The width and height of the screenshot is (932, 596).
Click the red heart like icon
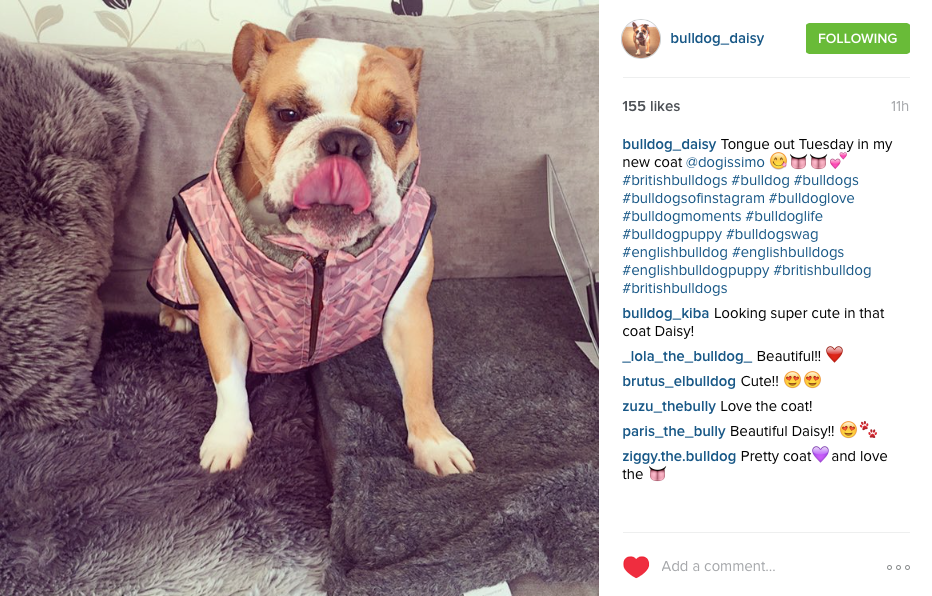click(x=635, y=566)
